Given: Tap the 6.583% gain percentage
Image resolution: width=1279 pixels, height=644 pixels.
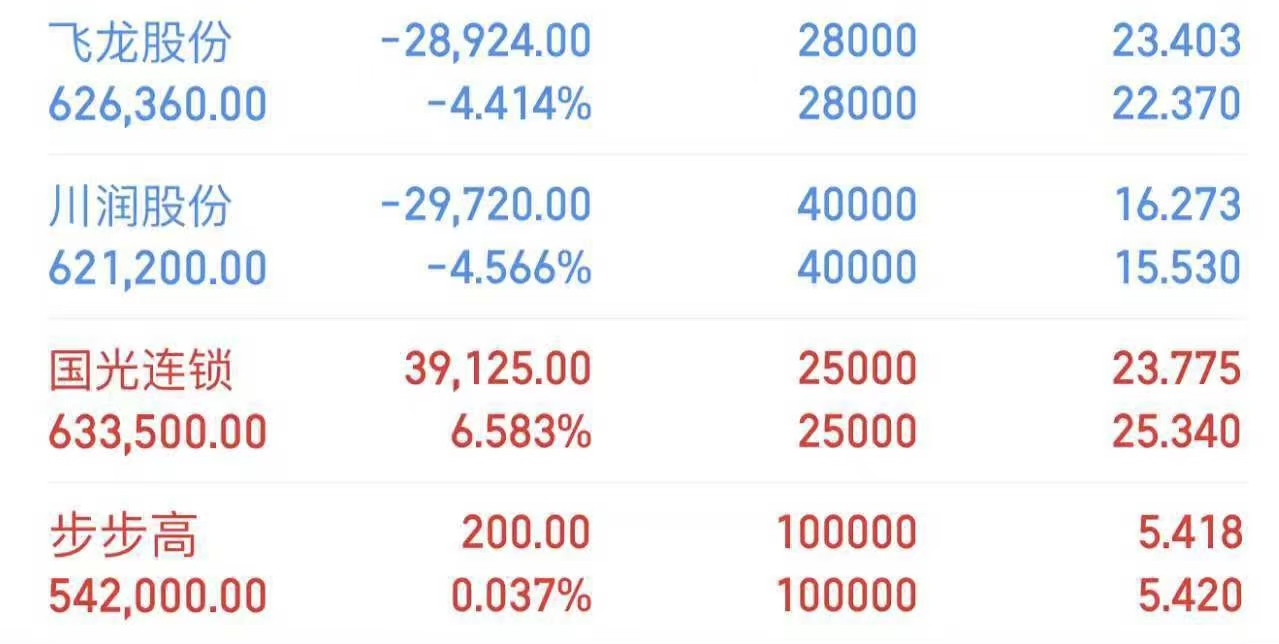Looking at the screenshot, I should point(519,433).
